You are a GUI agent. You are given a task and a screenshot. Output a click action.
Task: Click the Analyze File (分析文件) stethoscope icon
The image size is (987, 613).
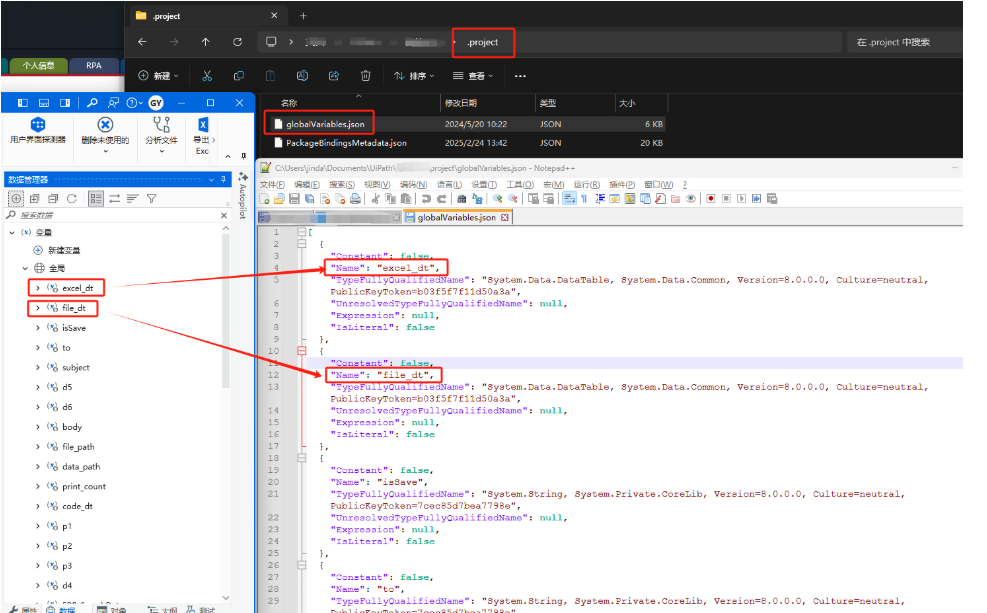click(161, 125)
